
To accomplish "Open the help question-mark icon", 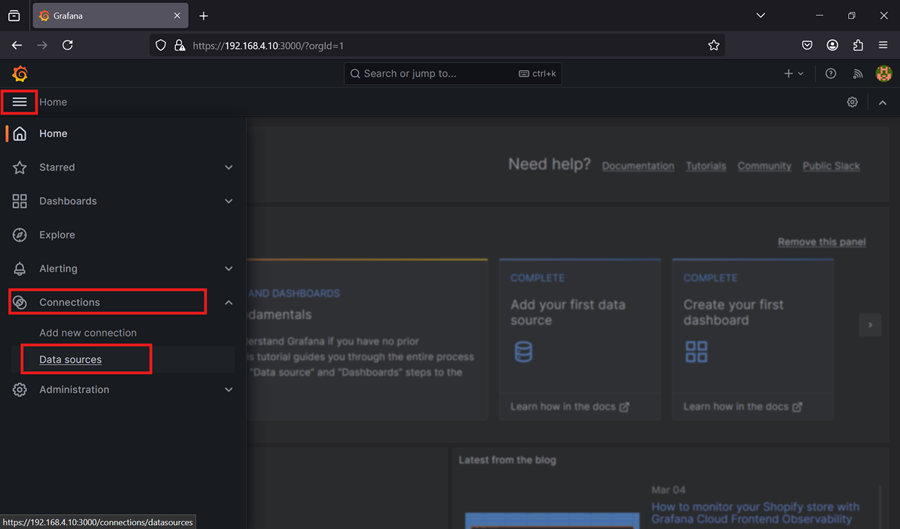I will [831, 73].
